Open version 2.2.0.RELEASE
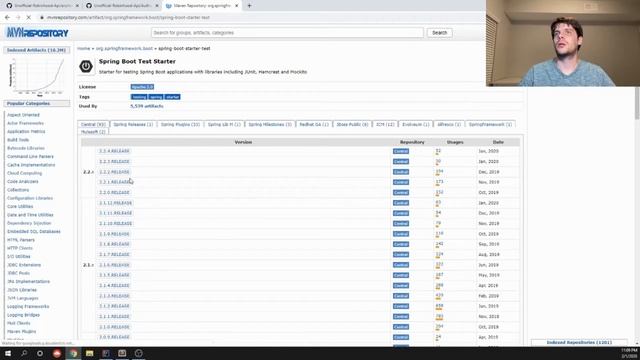Screen dimensions: 640x360 (x=114, y=192)
